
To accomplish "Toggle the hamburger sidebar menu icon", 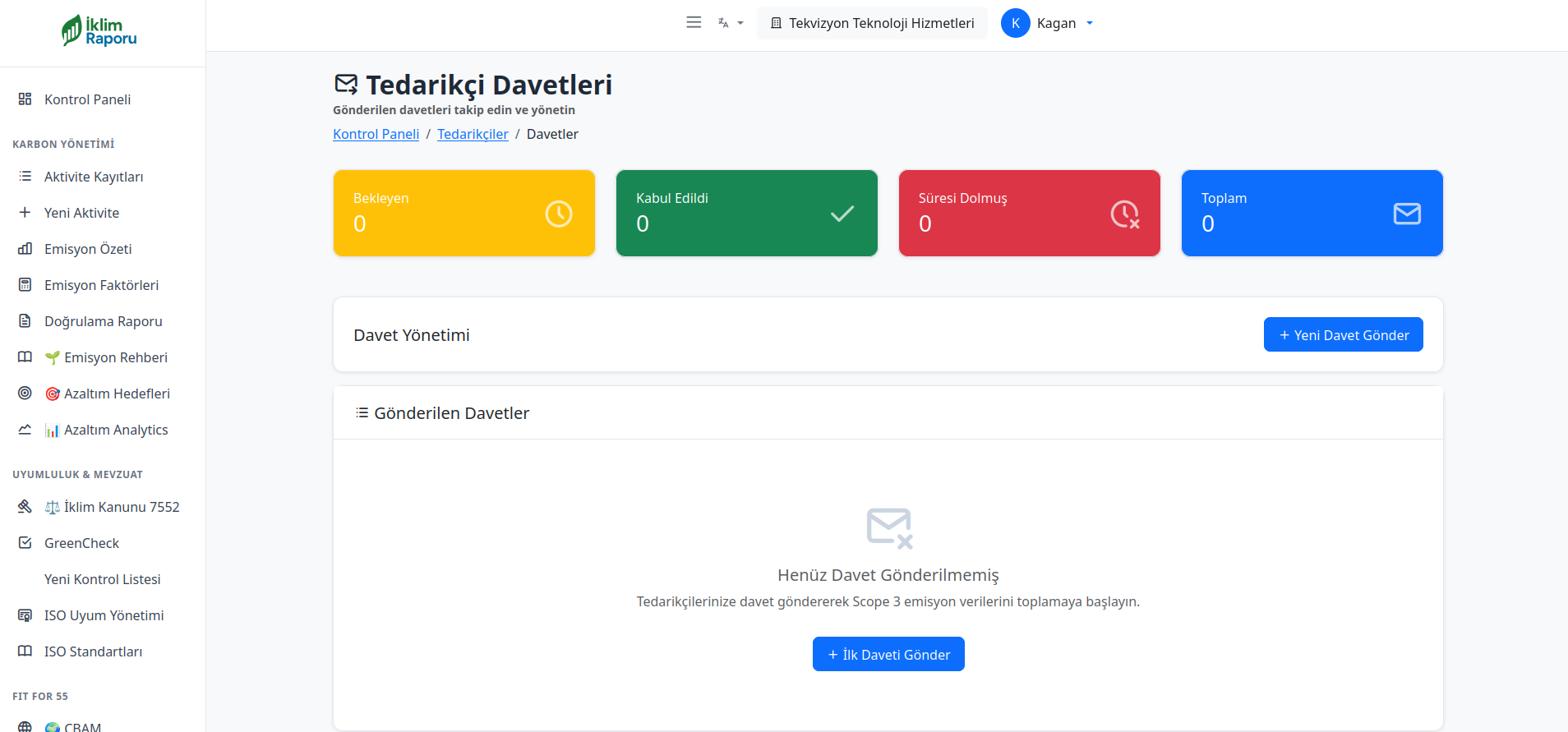I will pyautogui.click(x=694, y=23).
